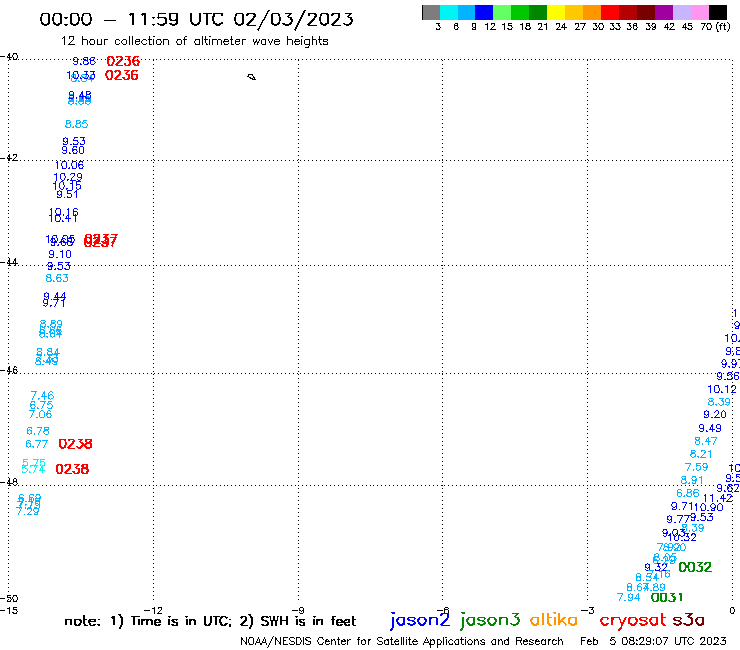Select the 7.46 wave height value
The image size is (740, 650).
tap(42, 395)
